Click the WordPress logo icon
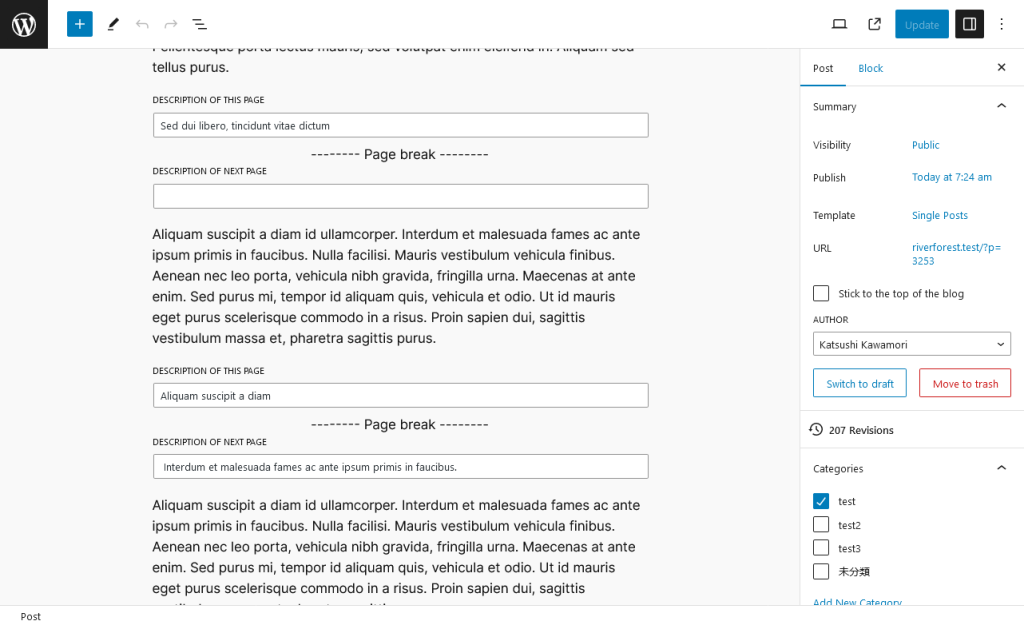 pos(24,24)
